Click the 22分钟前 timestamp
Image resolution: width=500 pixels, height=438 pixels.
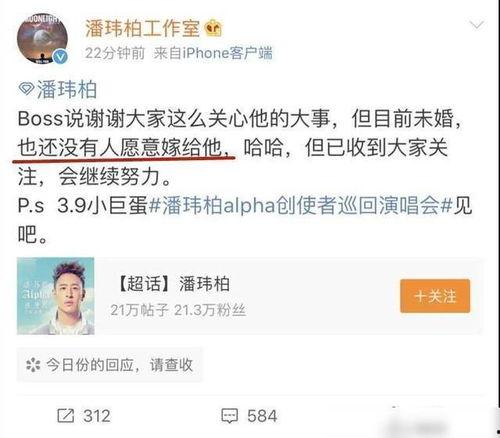tap(115, 53)
